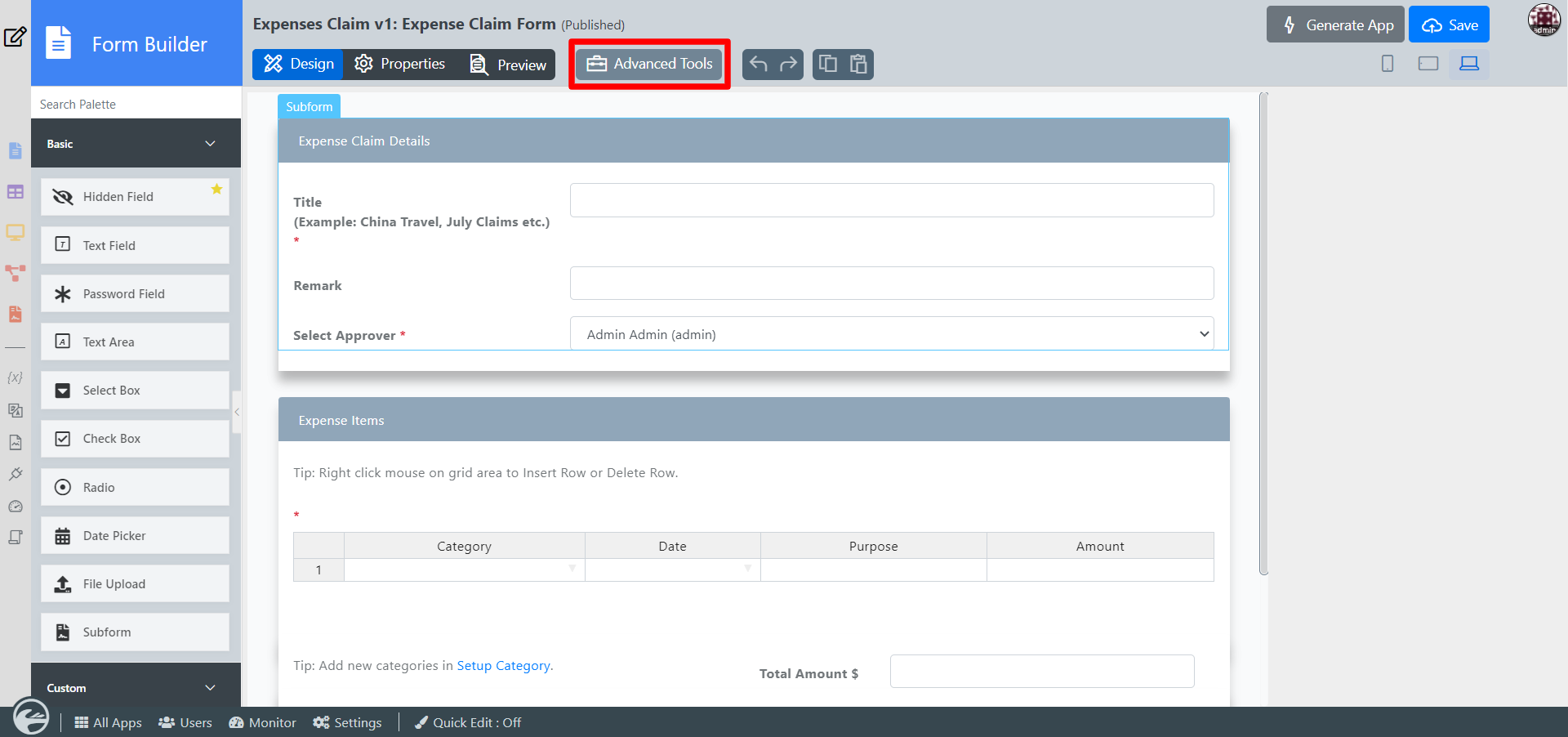Open the scroll/logs icon in sidebar
Viewport: 1568px width, 737px height.
(16, 538)
